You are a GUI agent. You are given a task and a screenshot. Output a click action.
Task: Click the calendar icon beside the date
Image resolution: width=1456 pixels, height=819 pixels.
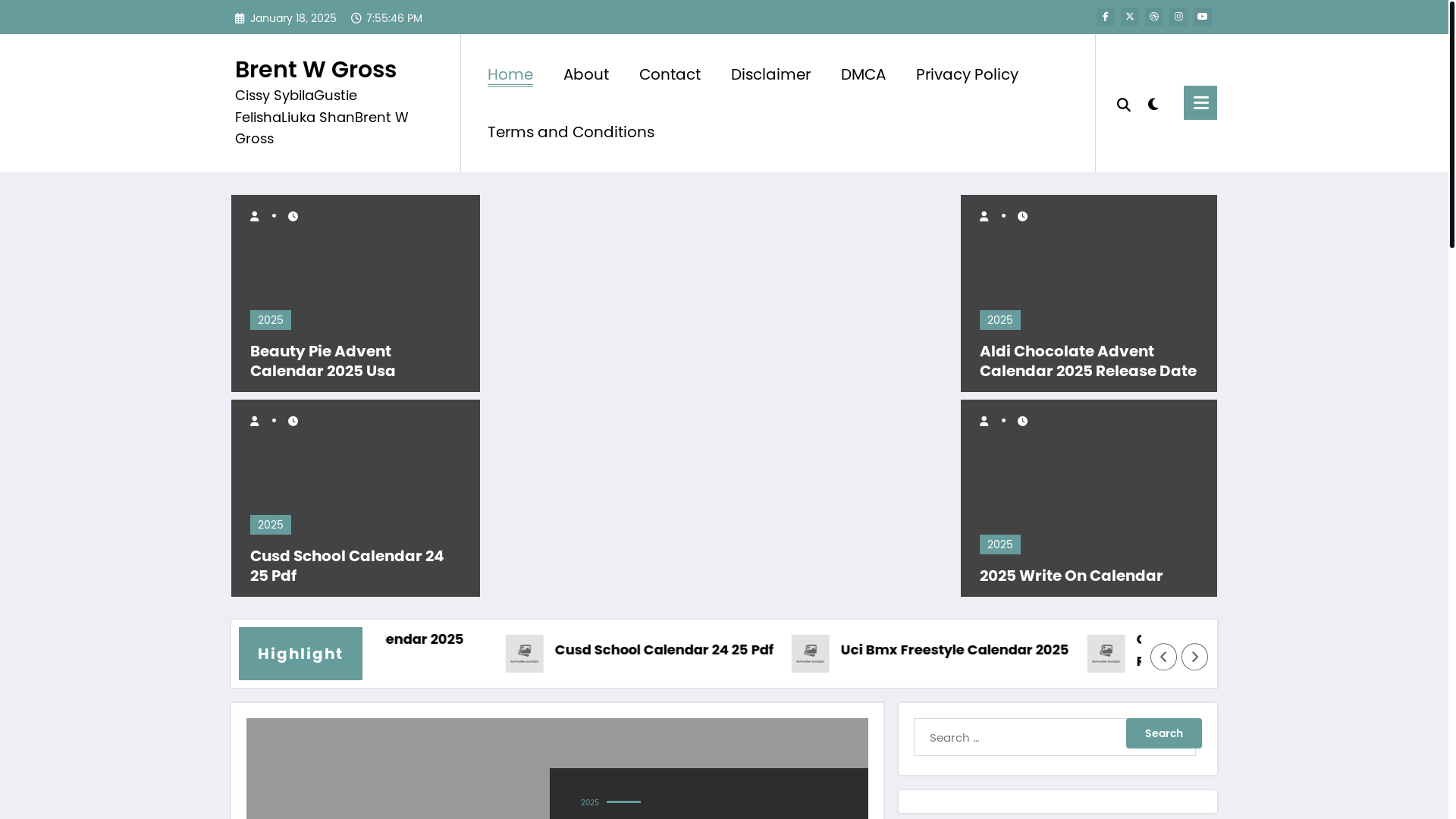240,18
